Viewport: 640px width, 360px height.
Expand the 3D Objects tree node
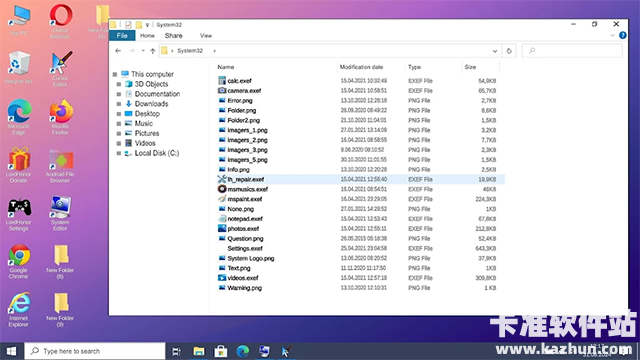(x=119, y=84)
